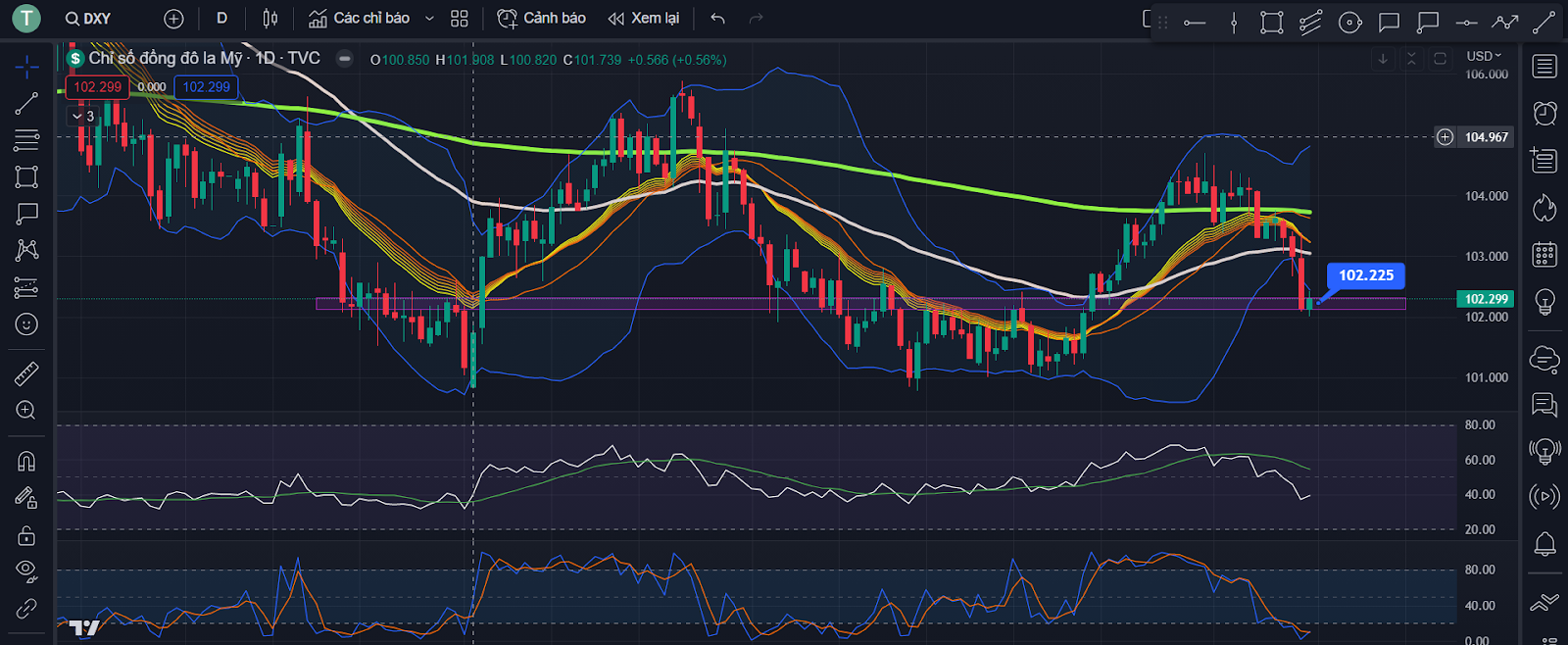Open the Các chỉ báo indicators menu

[360, 19]
